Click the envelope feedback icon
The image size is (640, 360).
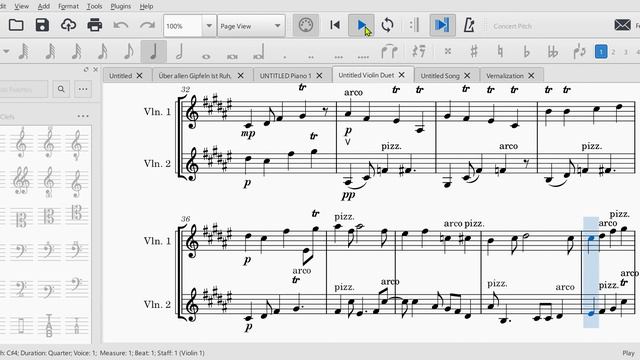point(622,25)
